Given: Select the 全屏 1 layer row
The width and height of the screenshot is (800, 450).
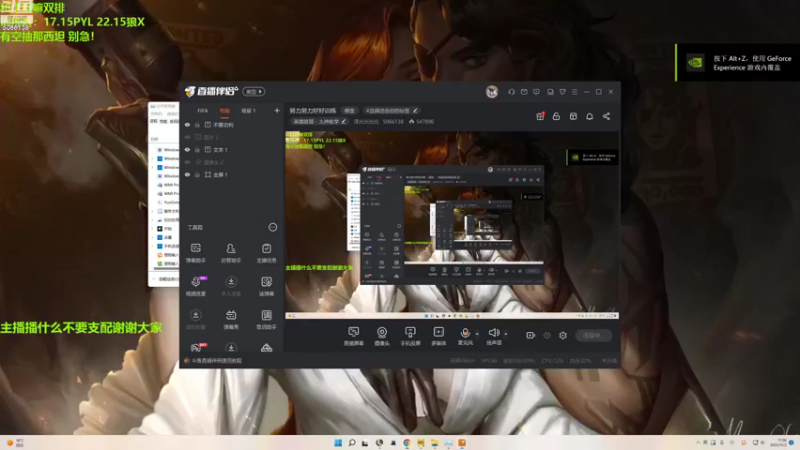Looking at the screenshot, I should point(232,174).
